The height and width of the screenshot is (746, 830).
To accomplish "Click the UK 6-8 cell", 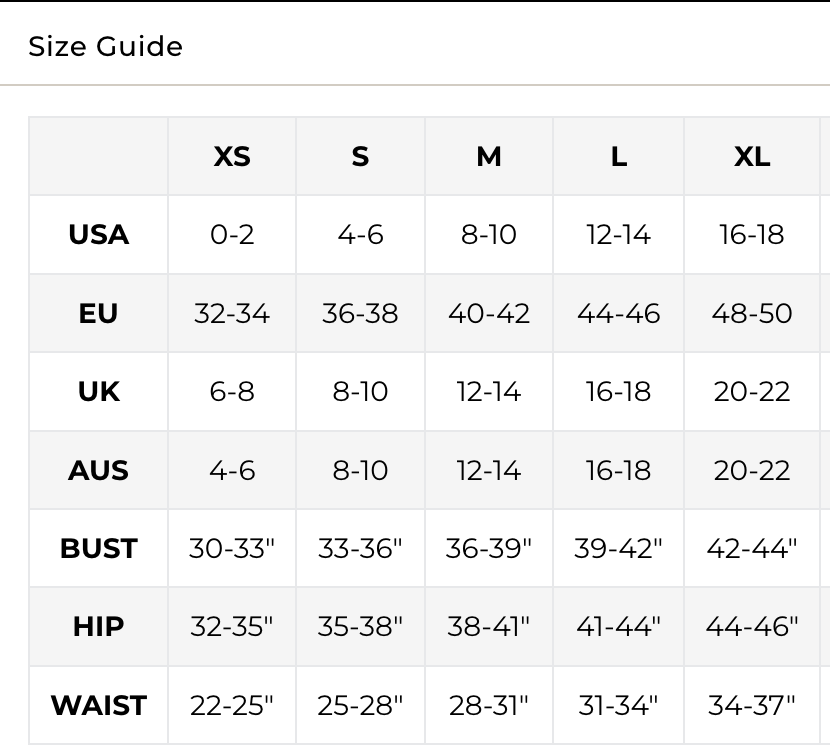I will (x=232, y=392).
